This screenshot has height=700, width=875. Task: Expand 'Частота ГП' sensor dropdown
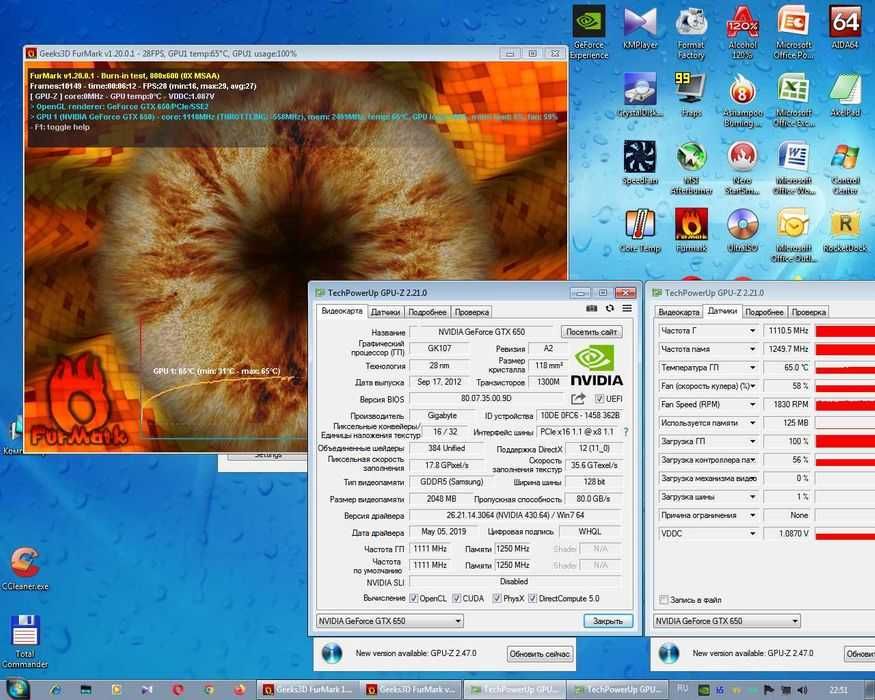(x=752, y=331)
